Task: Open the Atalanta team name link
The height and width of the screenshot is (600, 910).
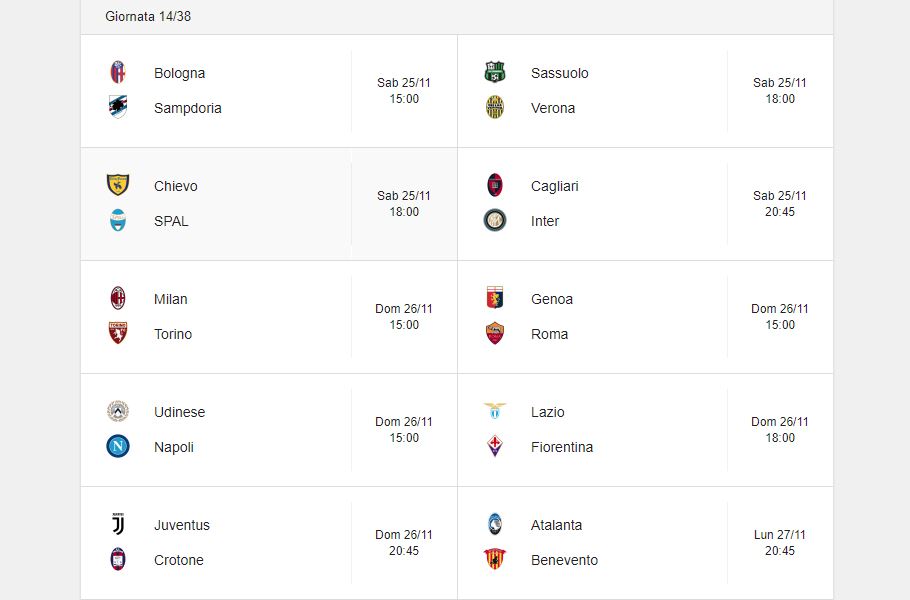Action: tap(556, 525)
